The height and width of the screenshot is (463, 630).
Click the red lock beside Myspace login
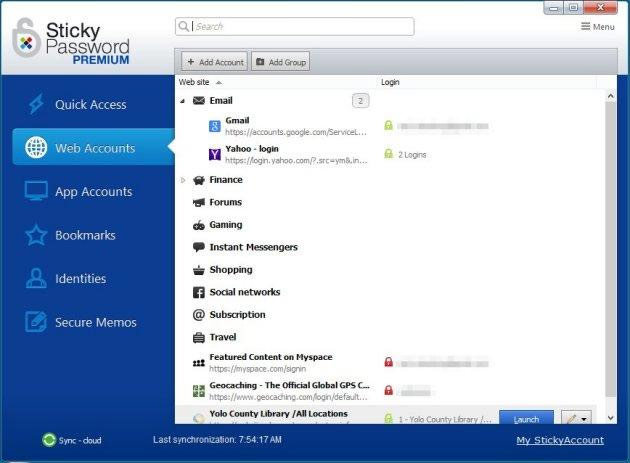[388, 362]
